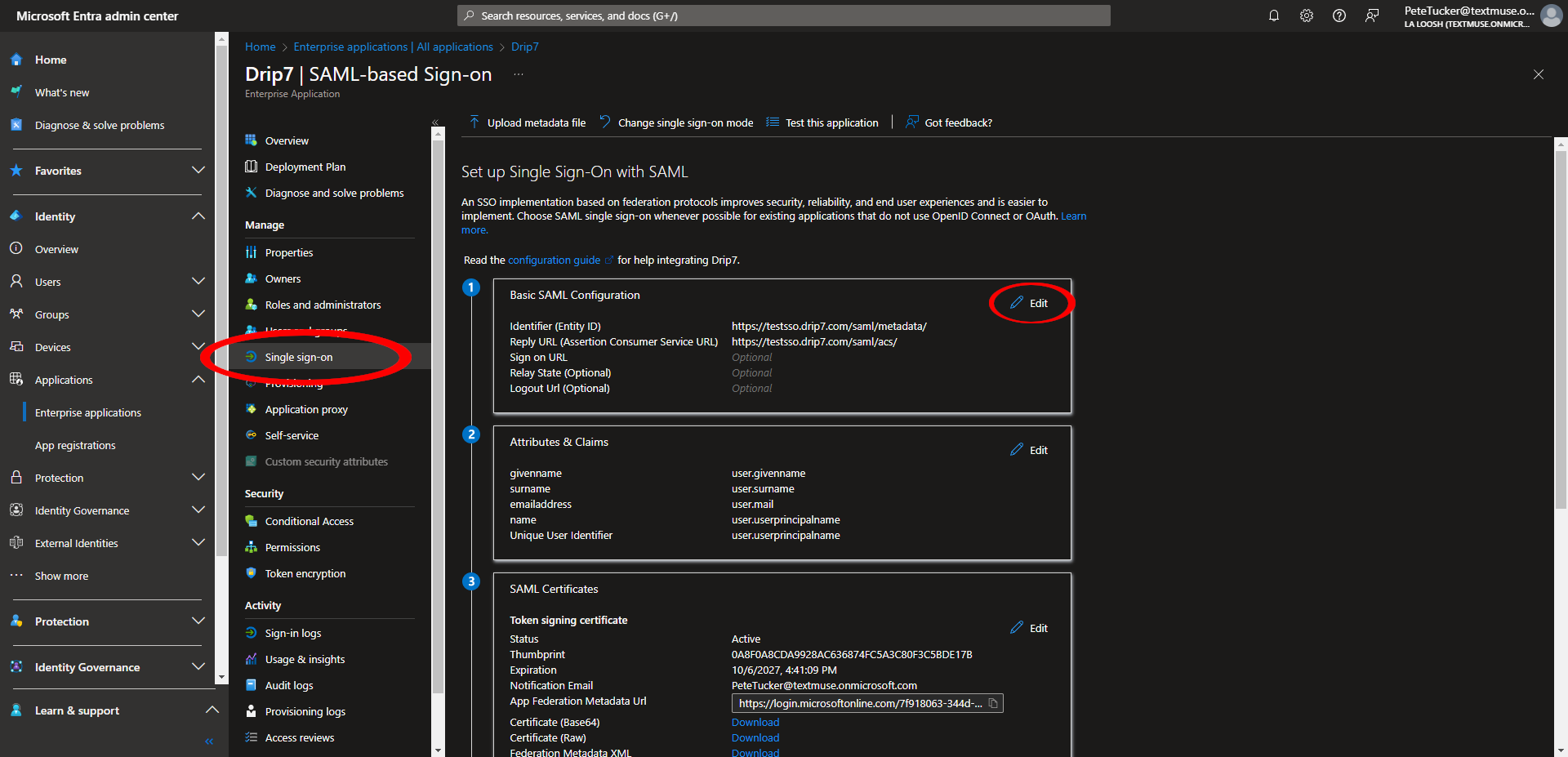Screen dimensions: 1568x757
Task: Open notifications bell icon
Action: coord(1274,16)
